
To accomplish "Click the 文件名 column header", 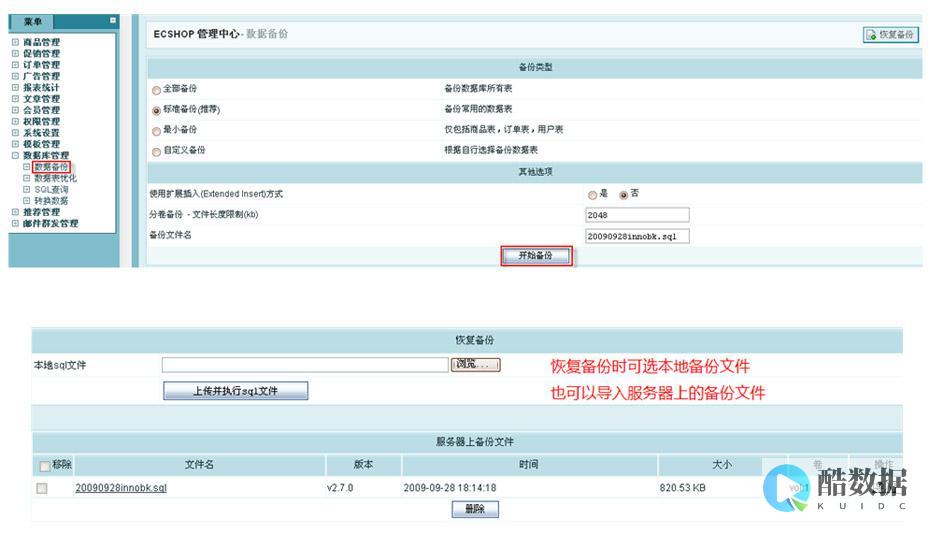I will click(x=199, y=465).
